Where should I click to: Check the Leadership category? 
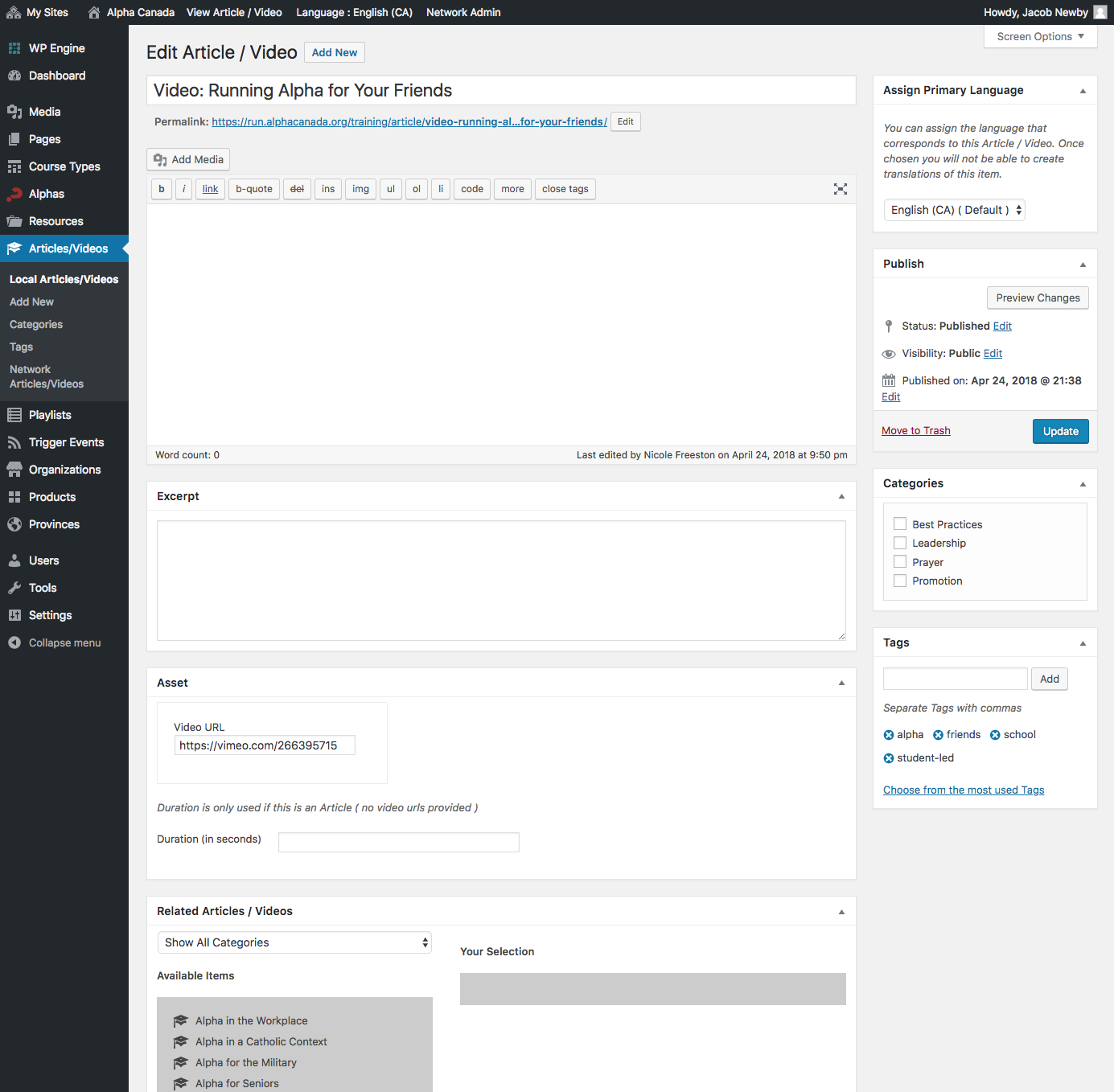point(900,543)
